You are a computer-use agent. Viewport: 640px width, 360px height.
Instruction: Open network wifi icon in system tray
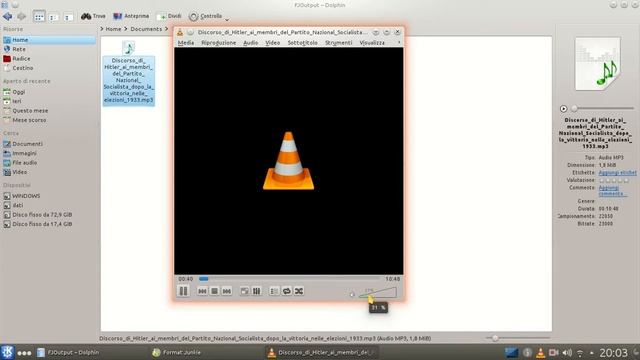[580, 353]
